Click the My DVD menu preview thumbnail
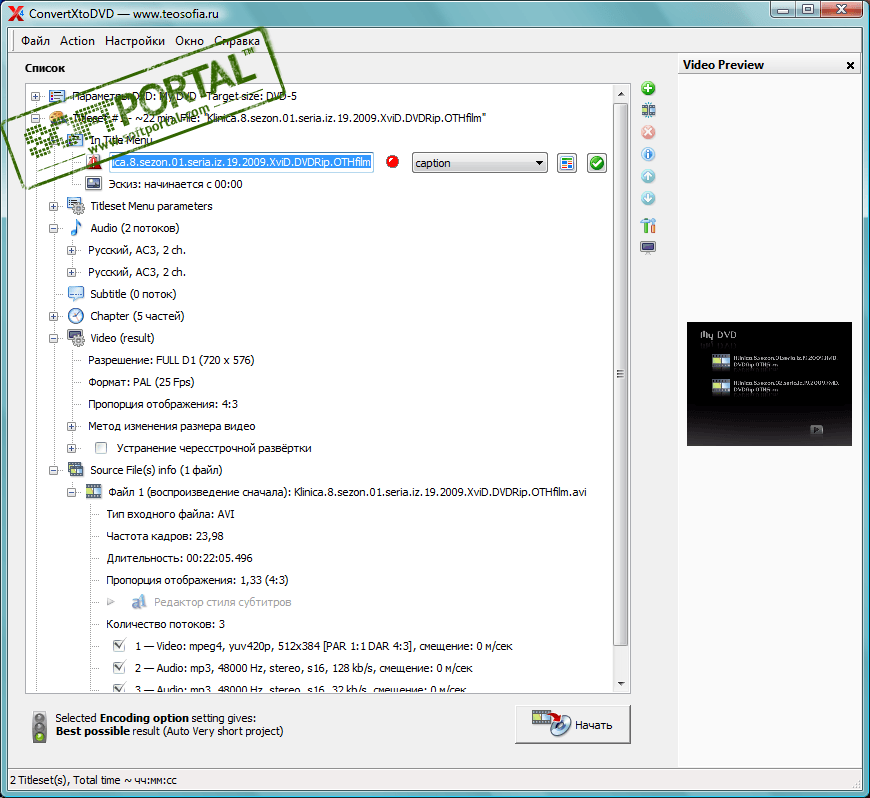870x798 pixels. point(769,383)
